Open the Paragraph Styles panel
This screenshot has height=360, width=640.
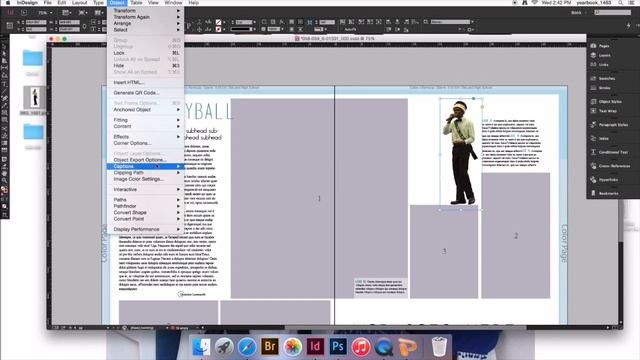coord(608,125)
